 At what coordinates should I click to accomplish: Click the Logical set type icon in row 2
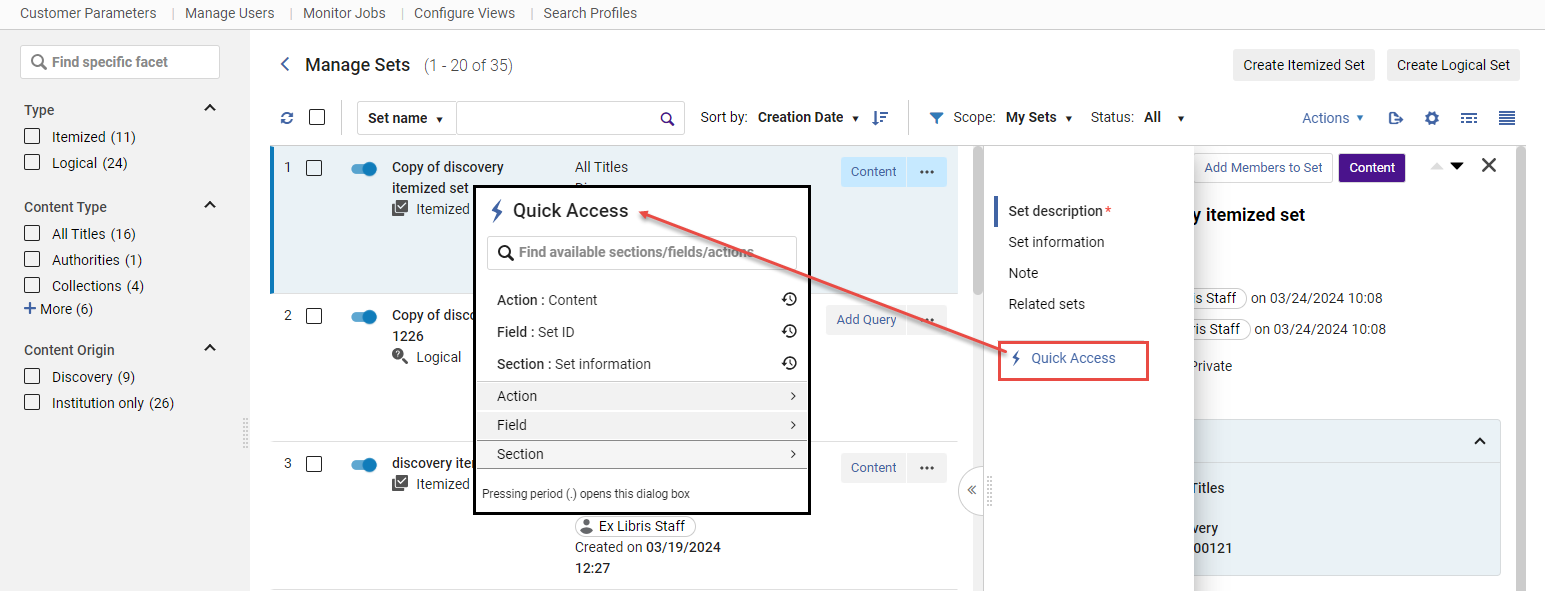[400, 357]
